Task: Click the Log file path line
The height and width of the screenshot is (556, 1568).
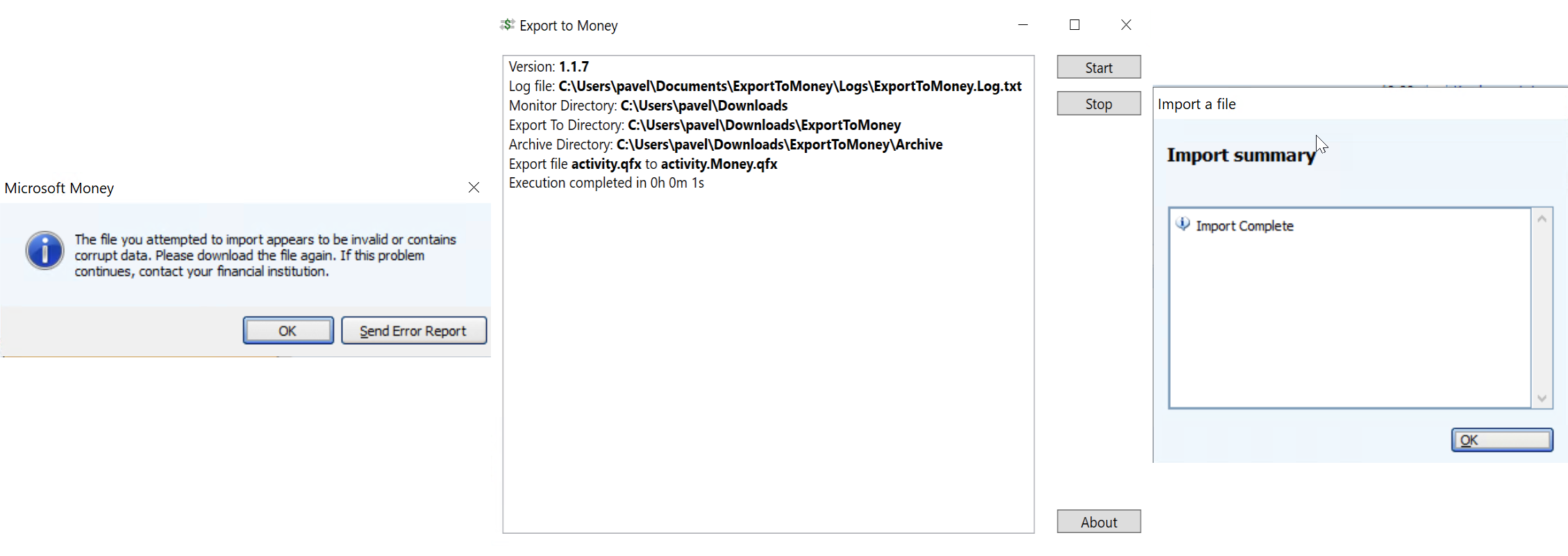Action: tap(765, 86)
